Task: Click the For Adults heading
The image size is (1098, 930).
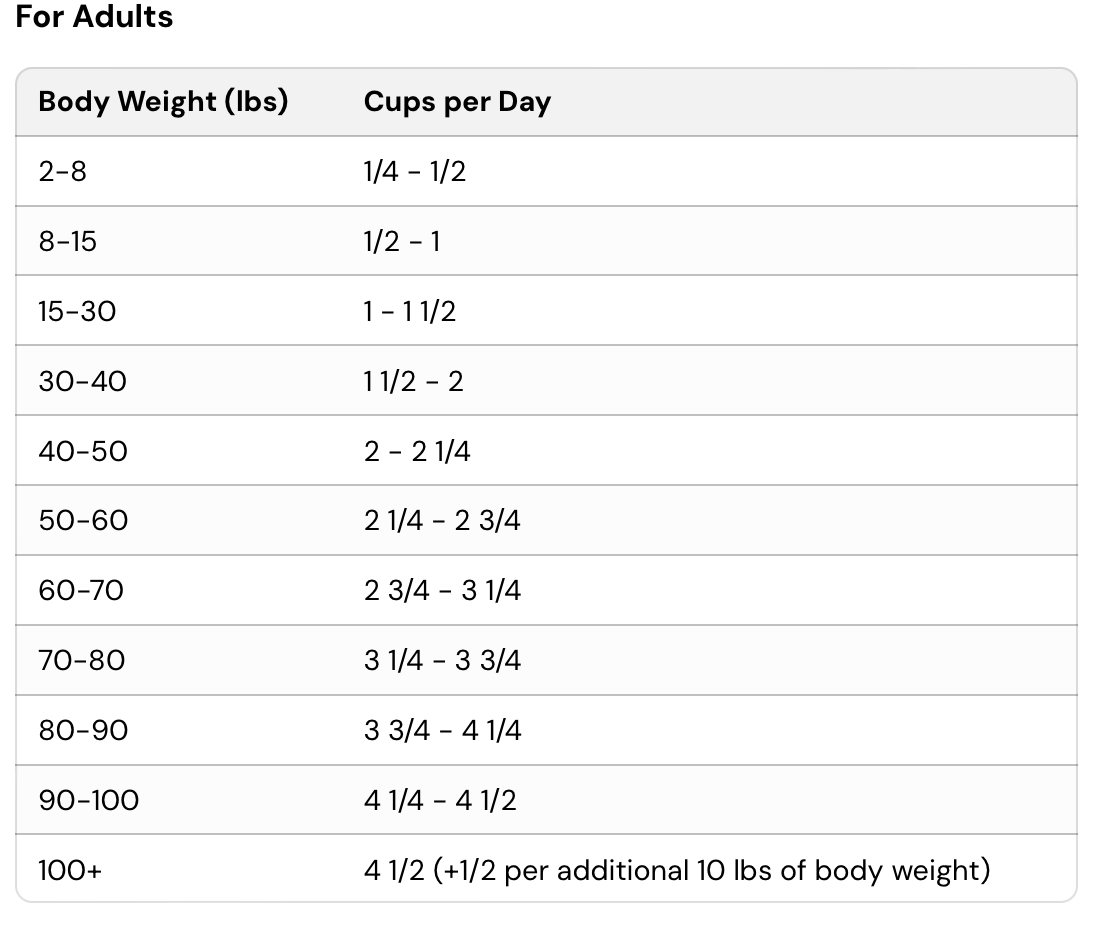Action: tap(94, 17)
